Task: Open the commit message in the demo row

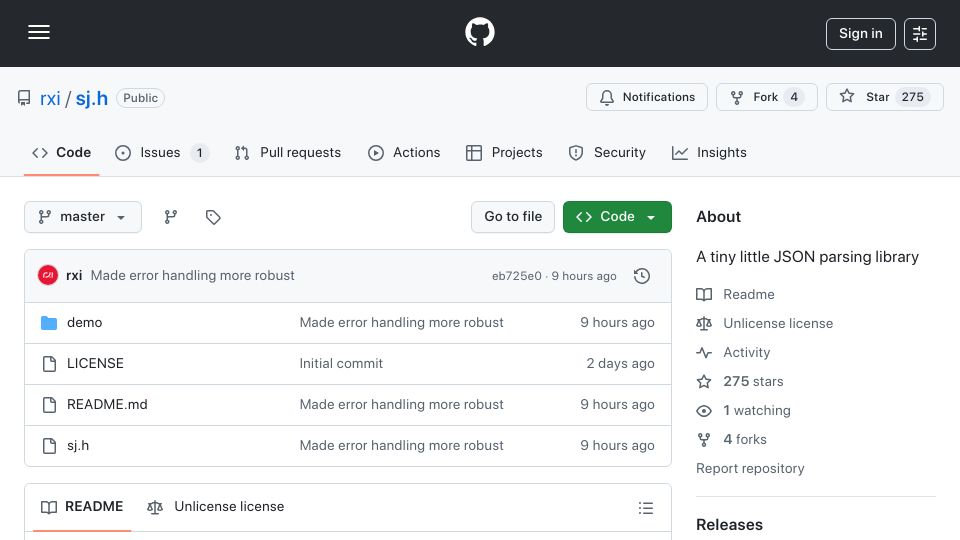Action: click(402, 323)
